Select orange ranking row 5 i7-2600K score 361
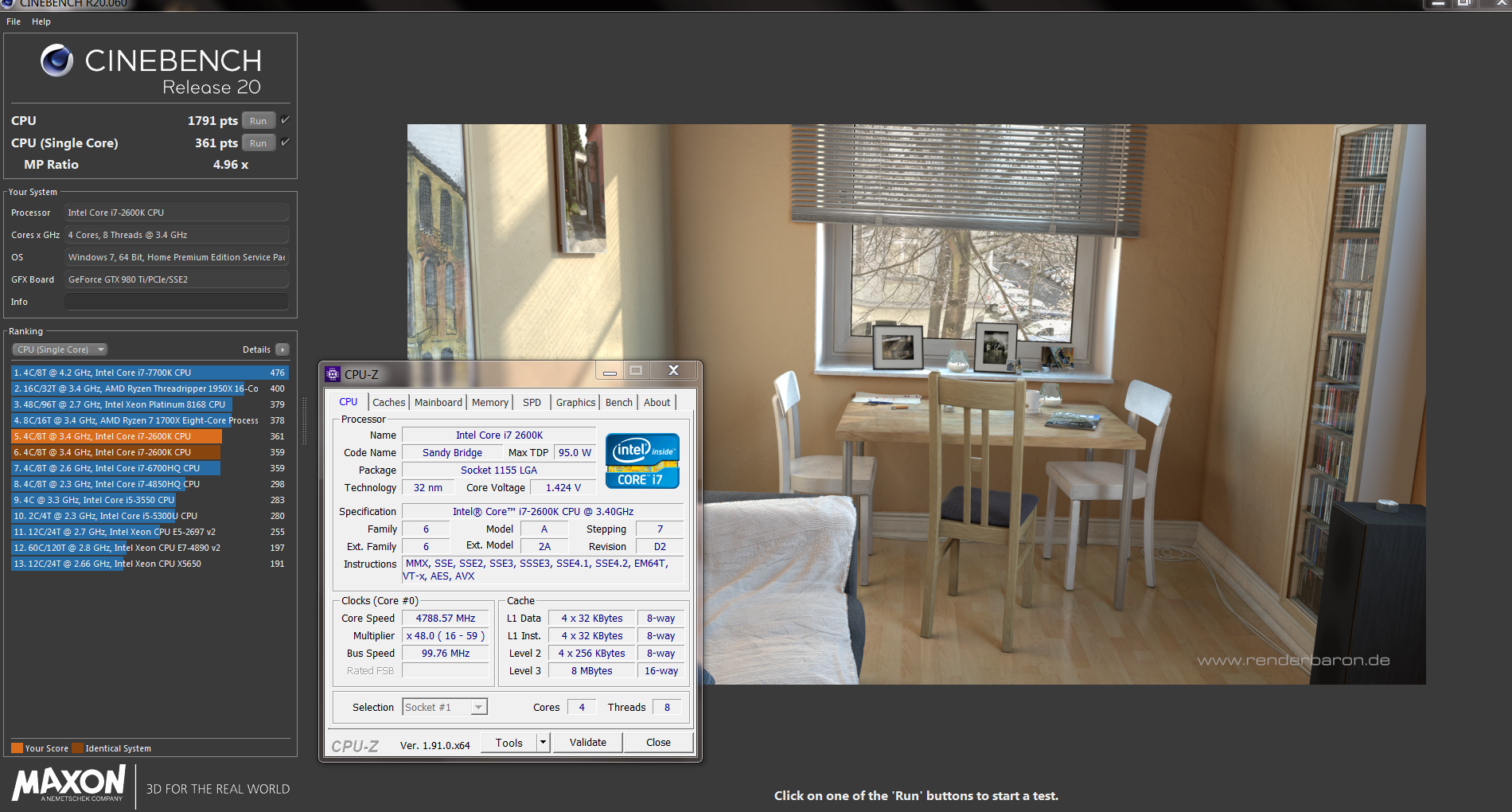 (150, 436)
